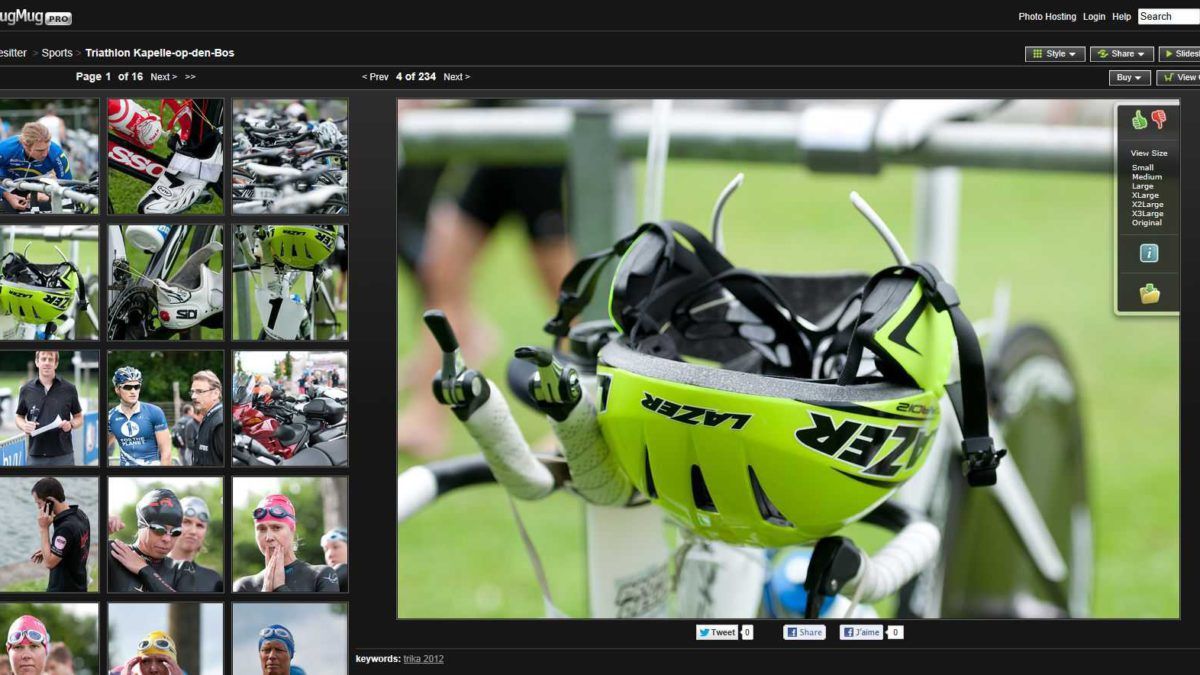Viewport: 1200px width, 675px height.
Task: Open the Photo Hosting link
Action: point(1047,17)
